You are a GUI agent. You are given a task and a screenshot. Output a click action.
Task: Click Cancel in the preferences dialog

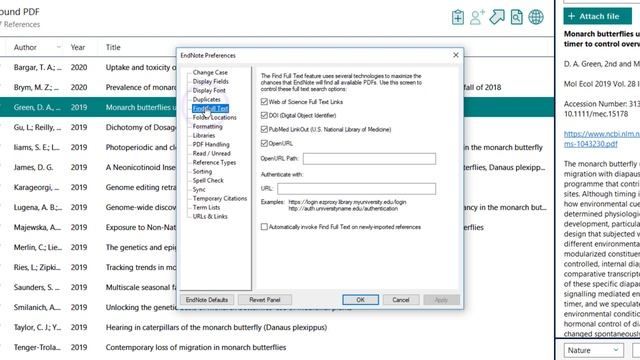400,300
